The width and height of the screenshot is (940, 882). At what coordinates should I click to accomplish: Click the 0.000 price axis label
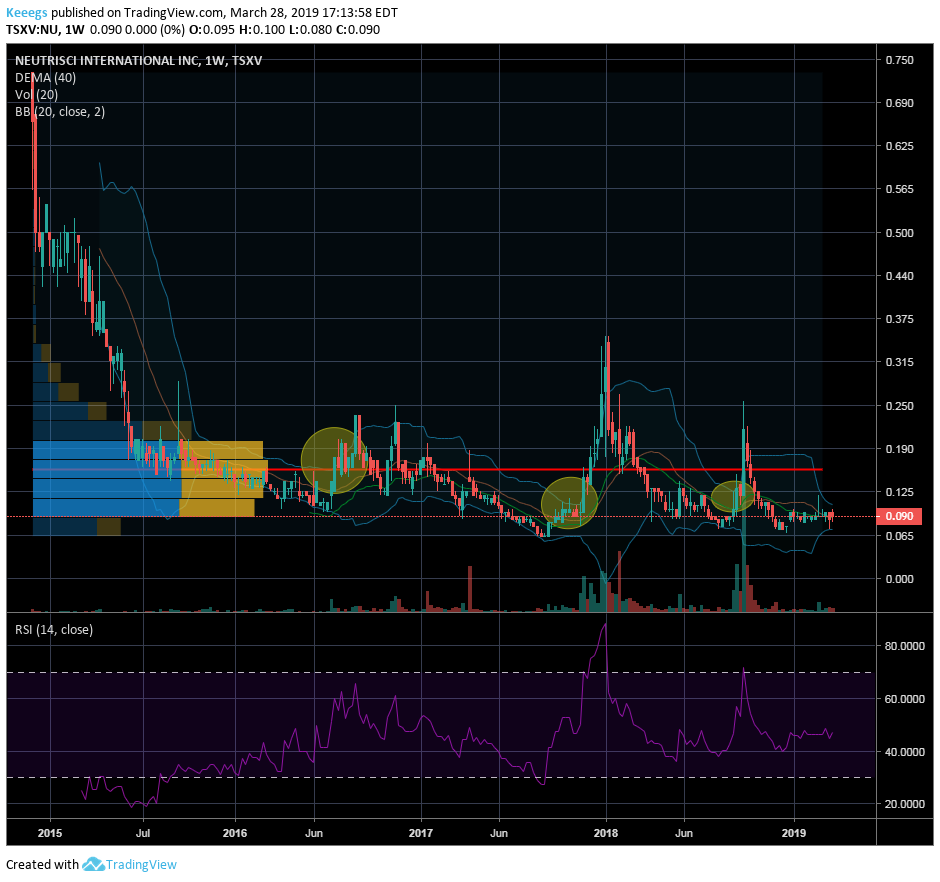point(899,579)
